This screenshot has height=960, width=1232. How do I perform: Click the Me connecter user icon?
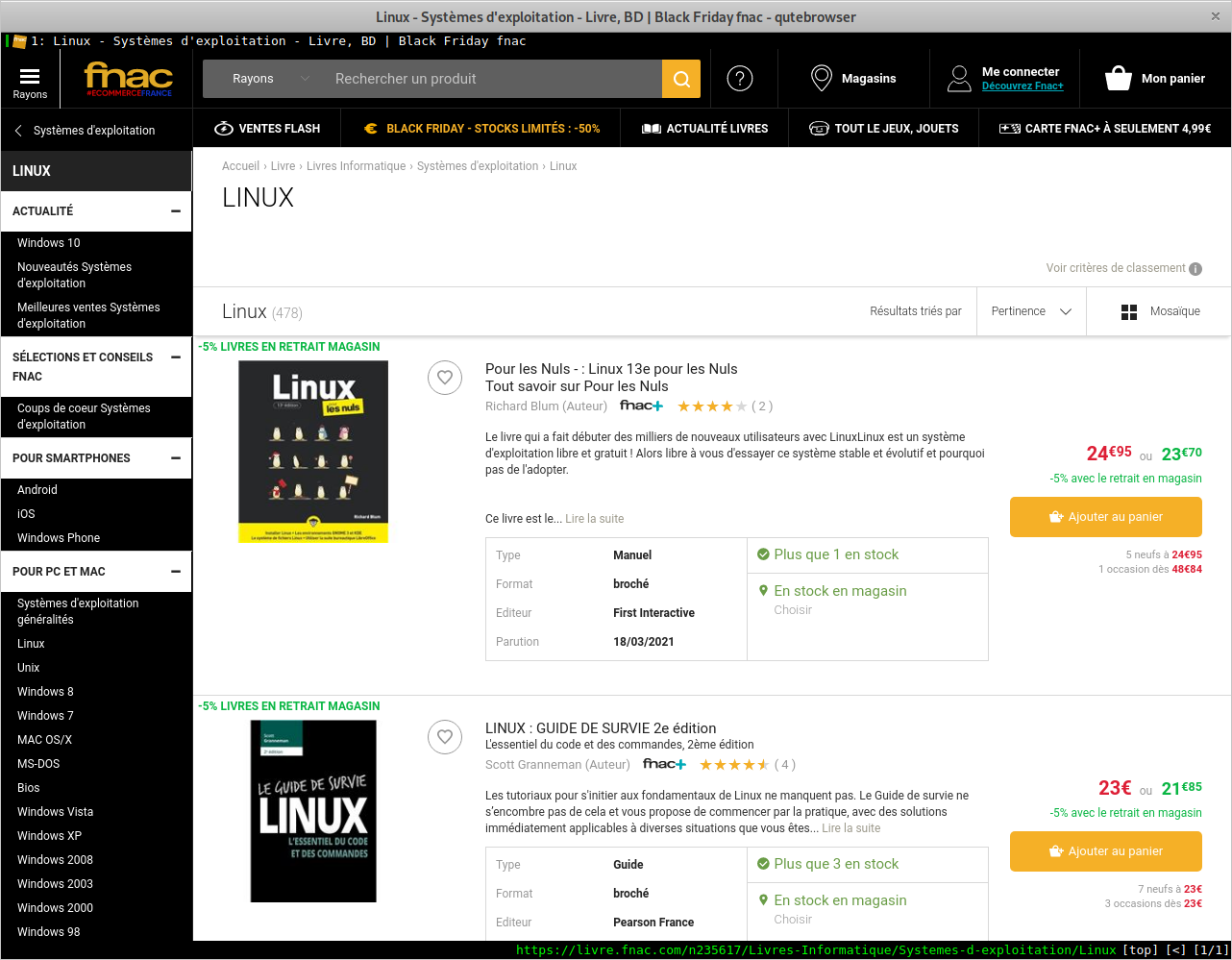click(959, 79)
